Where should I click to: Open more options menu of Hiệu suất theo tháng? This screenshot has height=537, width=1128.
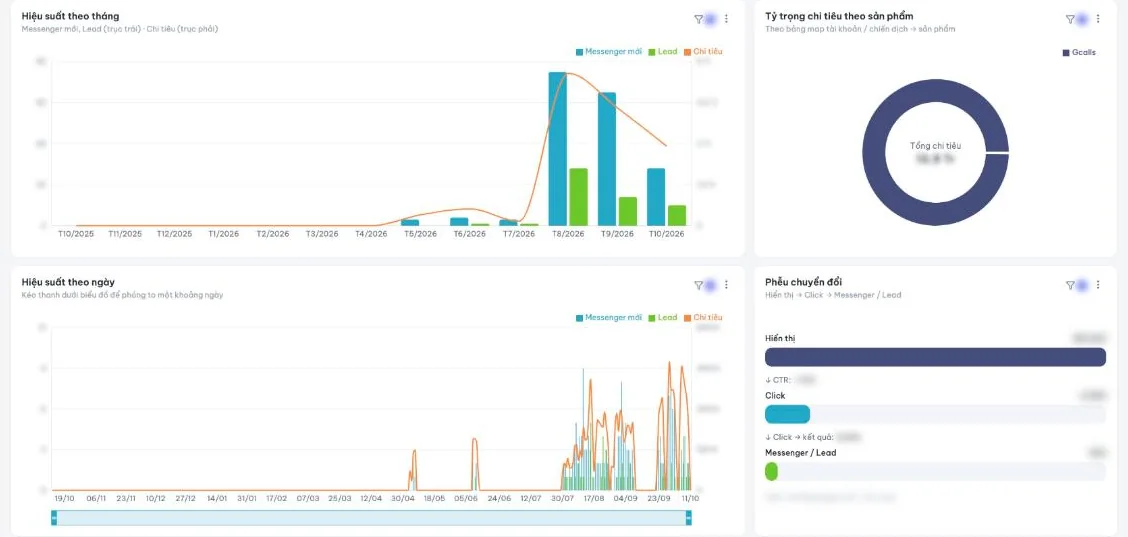point(726,19)
